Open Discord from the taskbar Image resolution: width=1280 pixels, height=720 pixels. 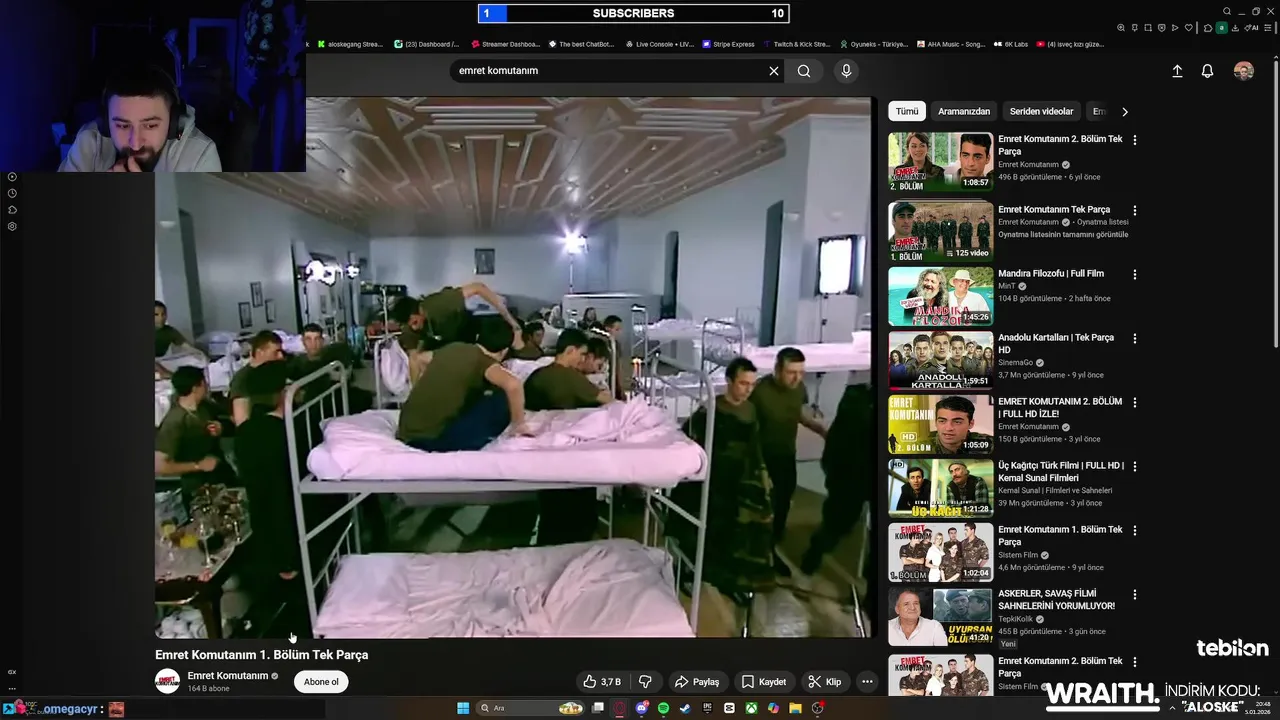[x=641, y=708]
